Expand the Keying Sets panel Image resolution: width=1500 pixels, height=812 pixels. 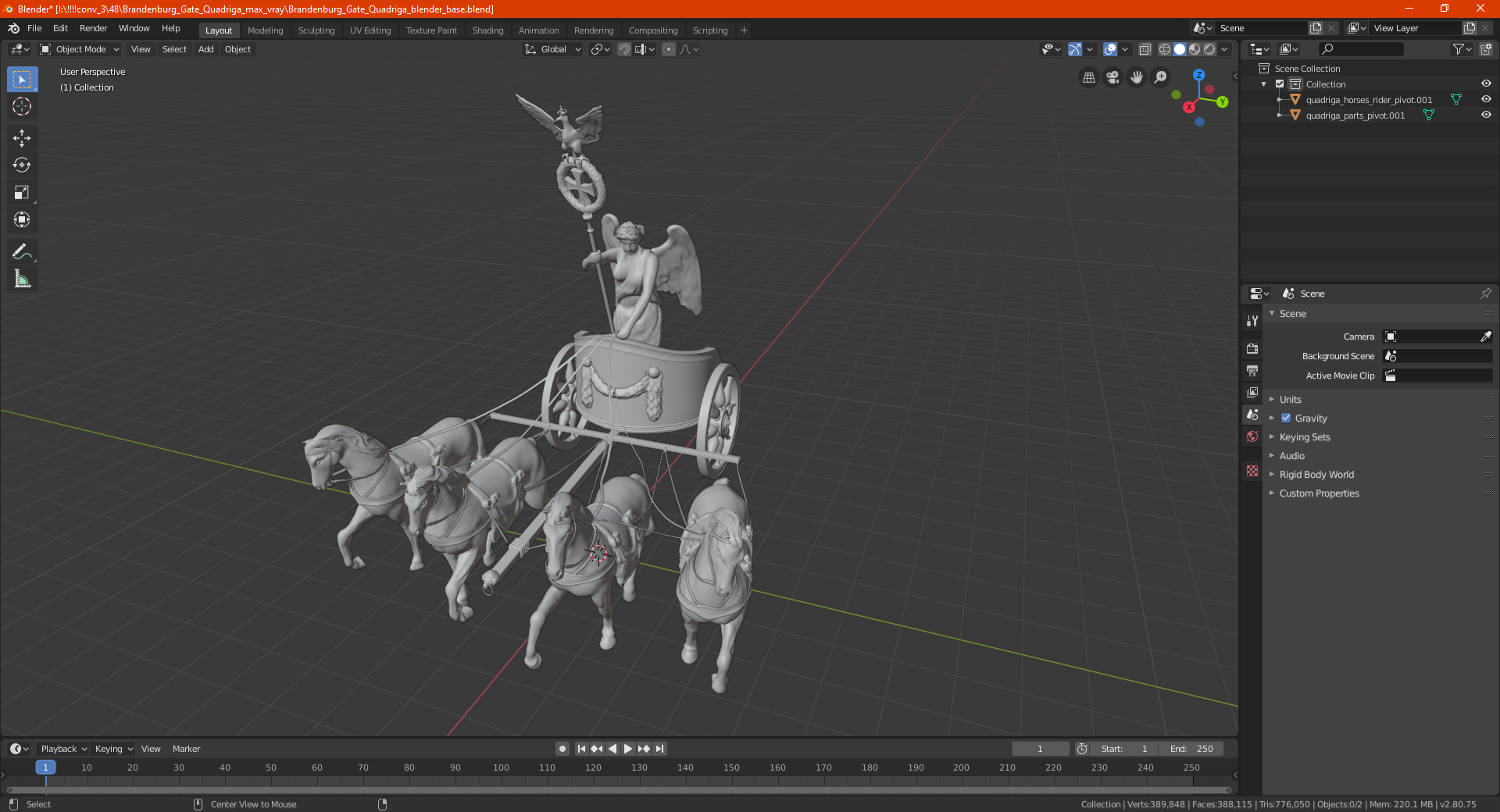(x=1304, y=437)
